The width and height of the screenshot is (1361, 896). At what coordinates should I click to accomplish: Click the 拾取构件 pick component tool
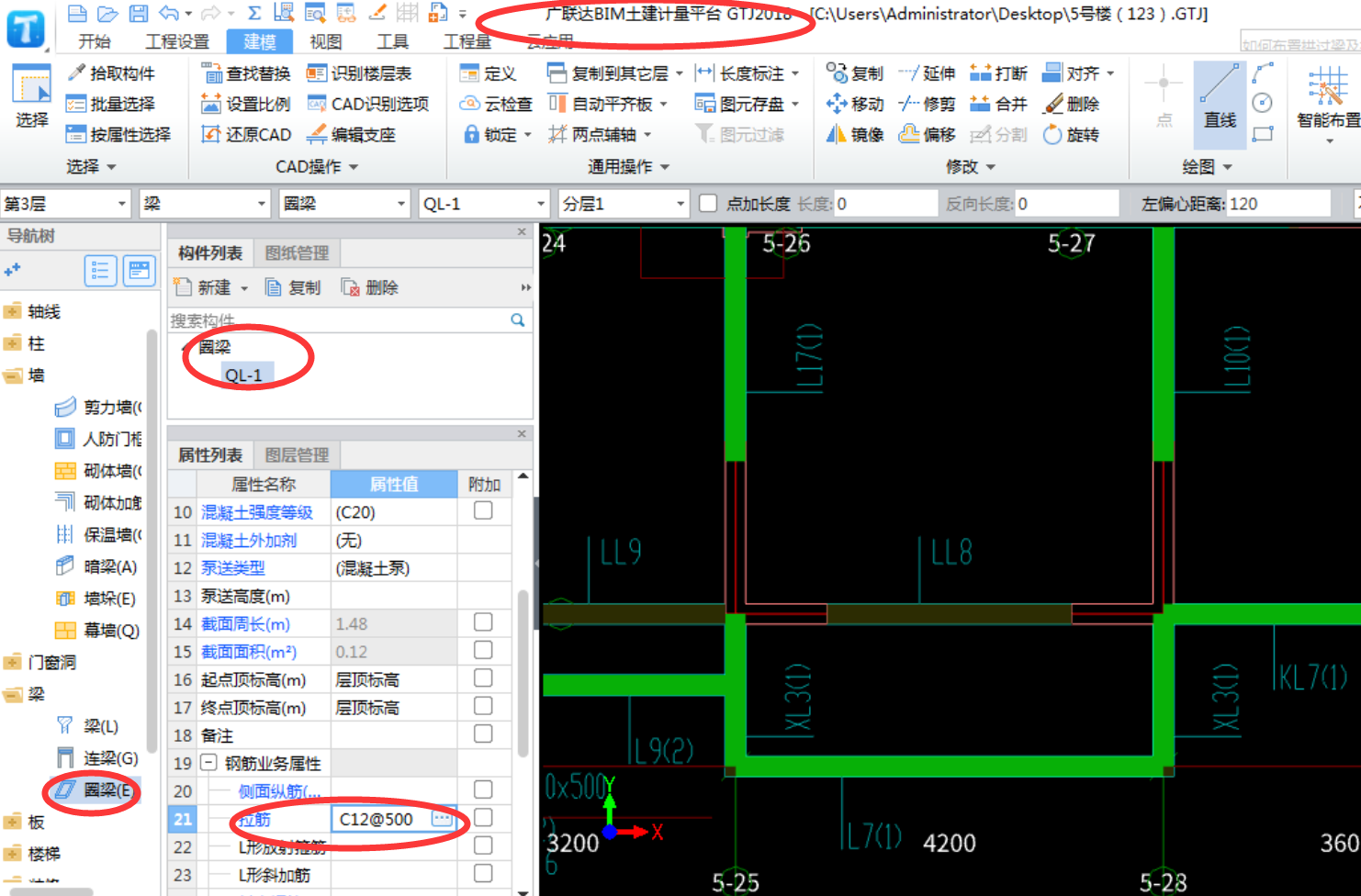click(x=111, y=73)
